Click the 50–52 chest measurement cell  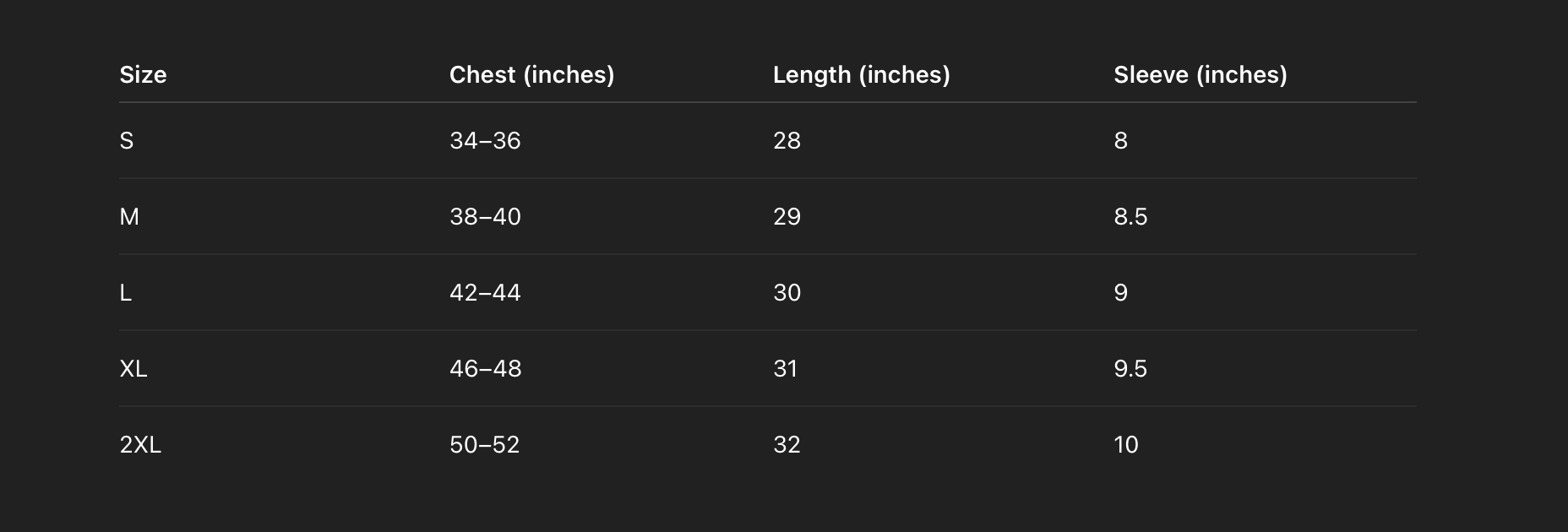484,444
